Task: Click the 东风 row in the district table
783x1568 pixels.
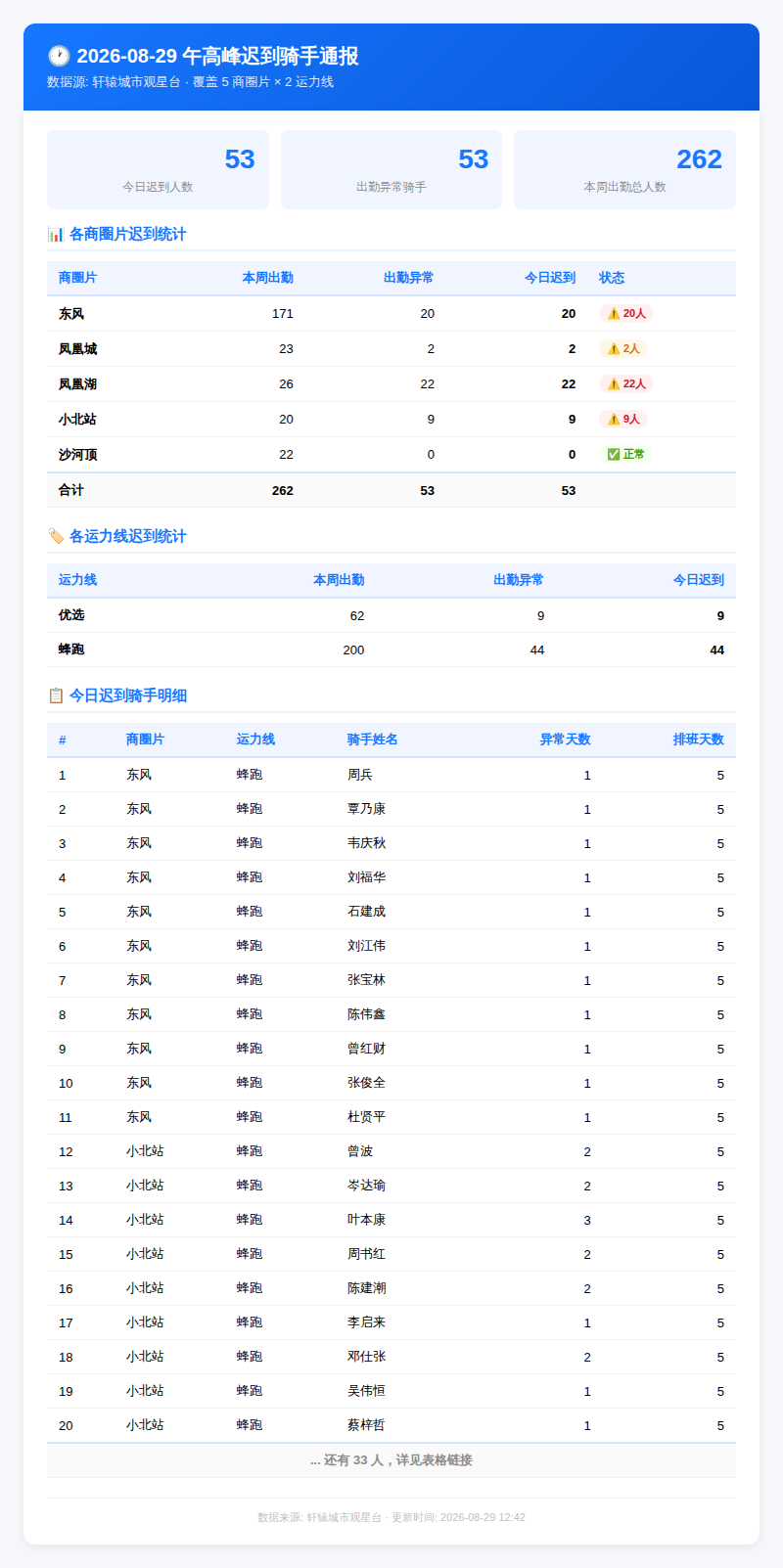Action: tap(391, 314)
